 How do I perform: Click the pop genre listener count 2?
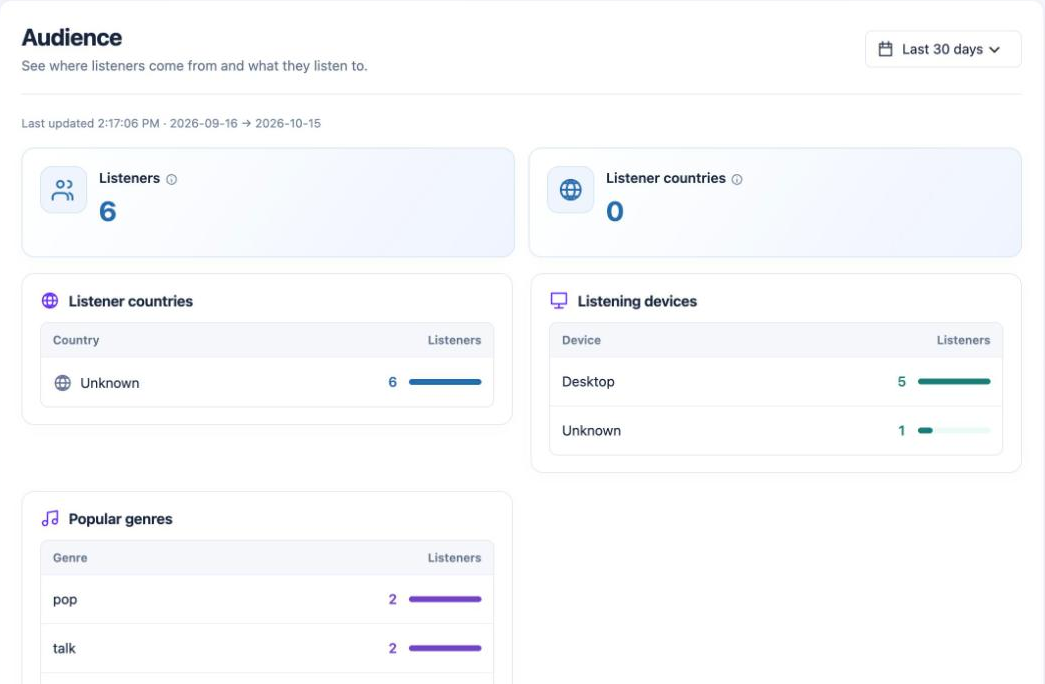[393, 599]
